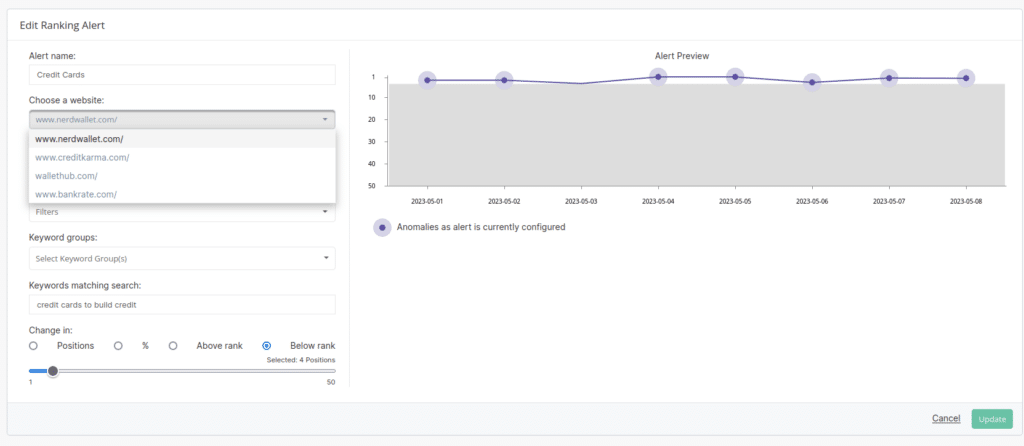
Task: Select the % change radio button
Action: (x=118, y=345)
